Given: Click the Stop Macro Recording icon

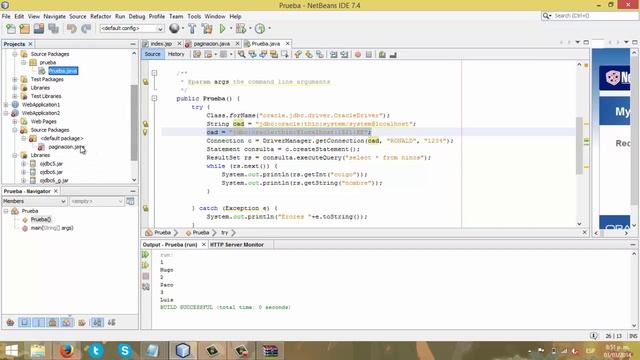Looking at the screenshot, I should (x=369, y=55).
